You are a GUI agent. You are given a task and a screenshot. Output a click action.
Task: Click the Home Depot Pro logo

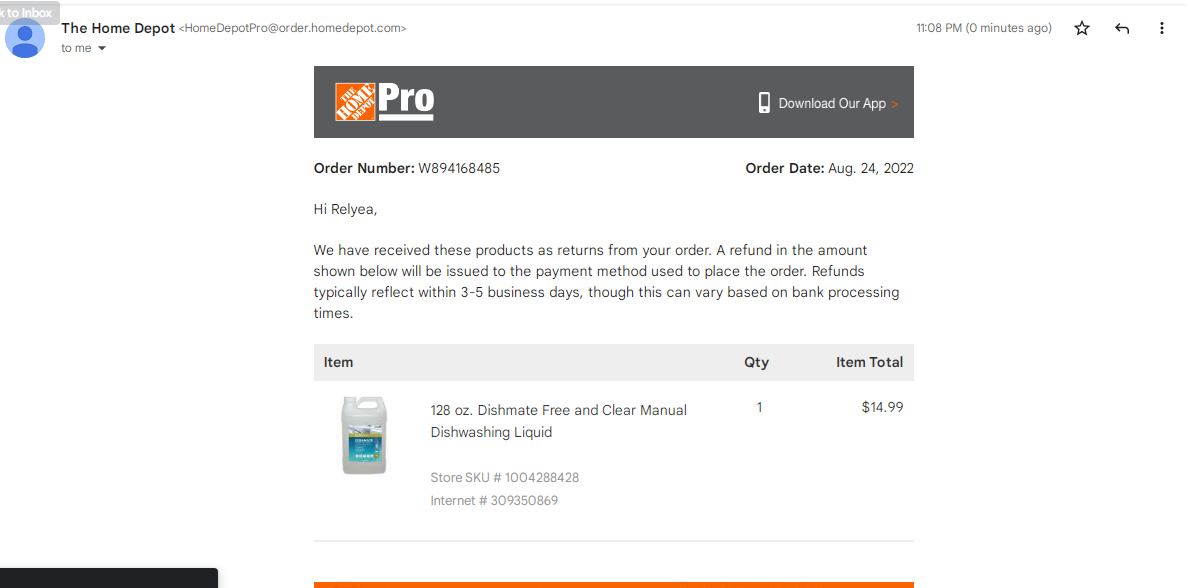tap(384, 102)
